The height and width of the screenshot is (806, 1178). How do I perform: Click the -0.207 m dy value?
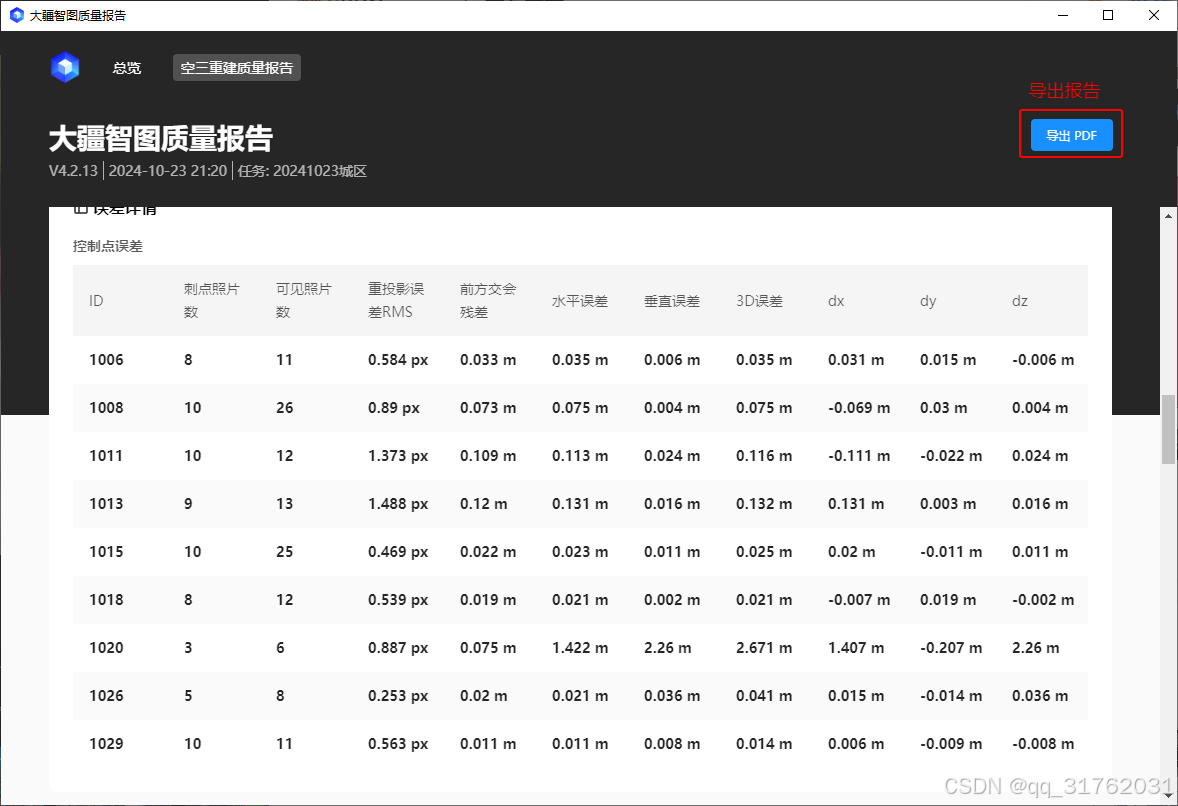(951, 648)
